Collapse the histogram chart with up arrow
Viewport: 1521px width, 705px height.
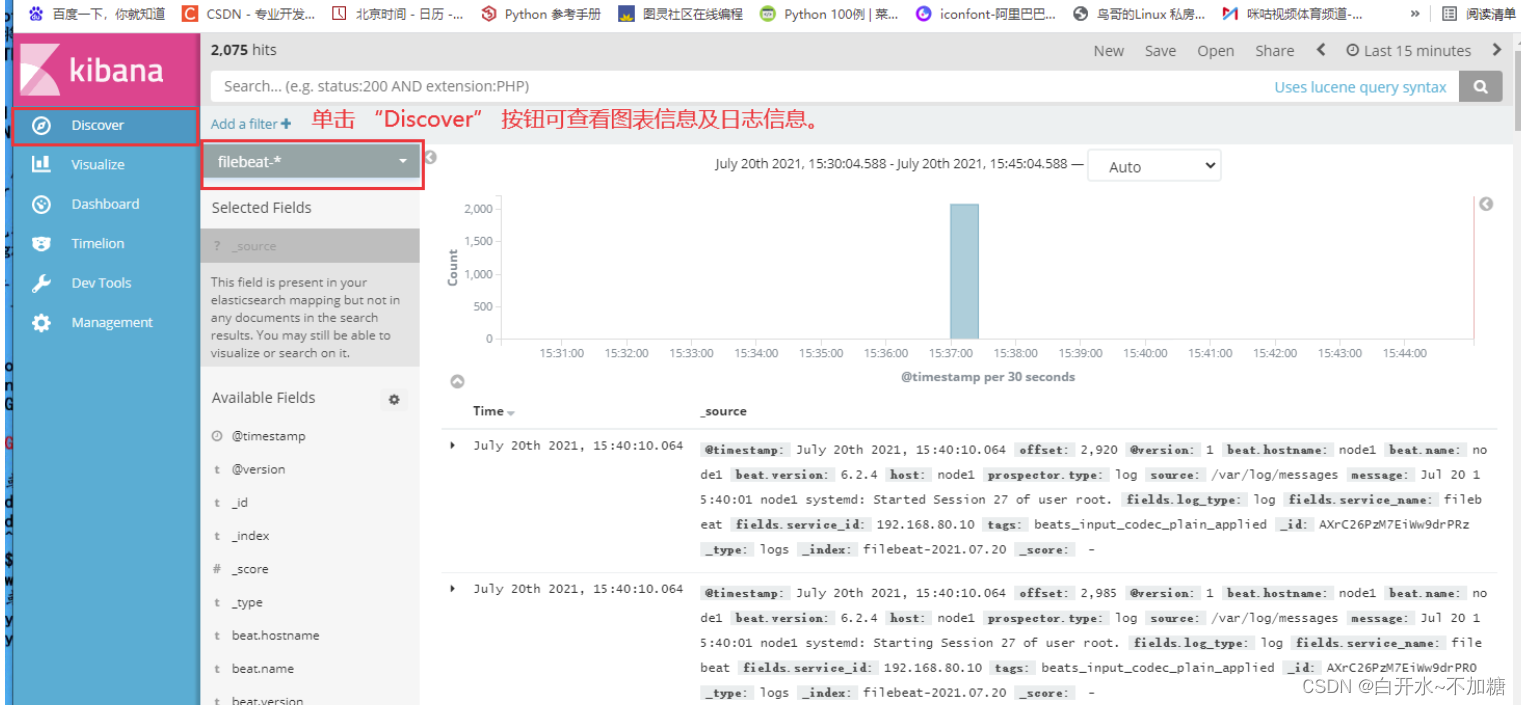pyautogui.click(x=457, y=382)
